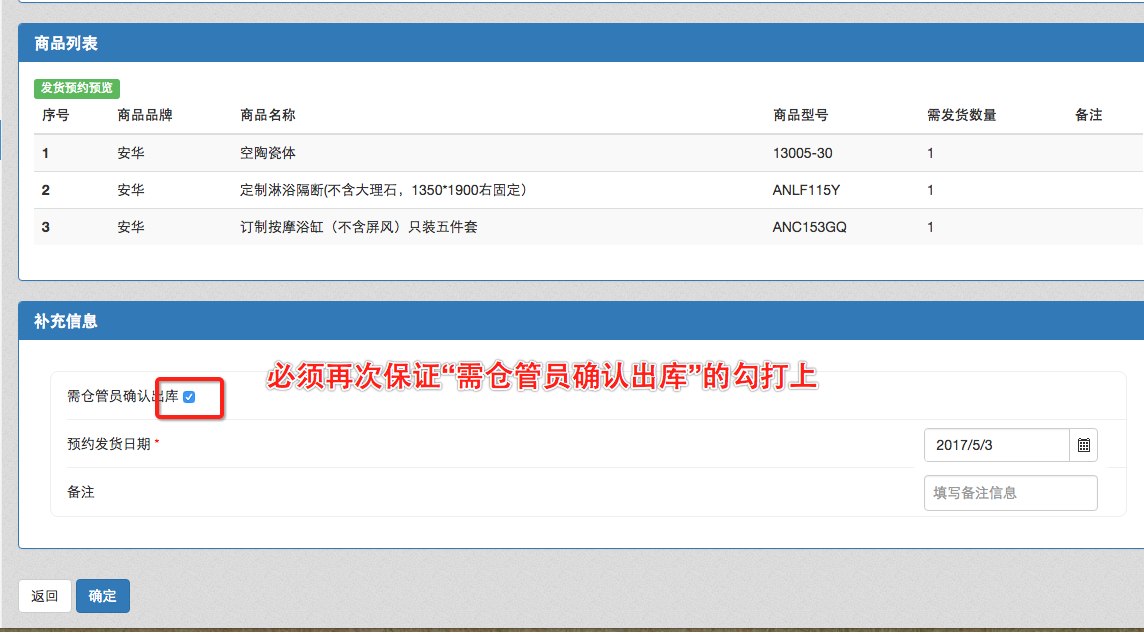The image size is (1144, 633).
Task: Open the calendar picker icon beside 2017/5/3
Action: point(1083,445)
